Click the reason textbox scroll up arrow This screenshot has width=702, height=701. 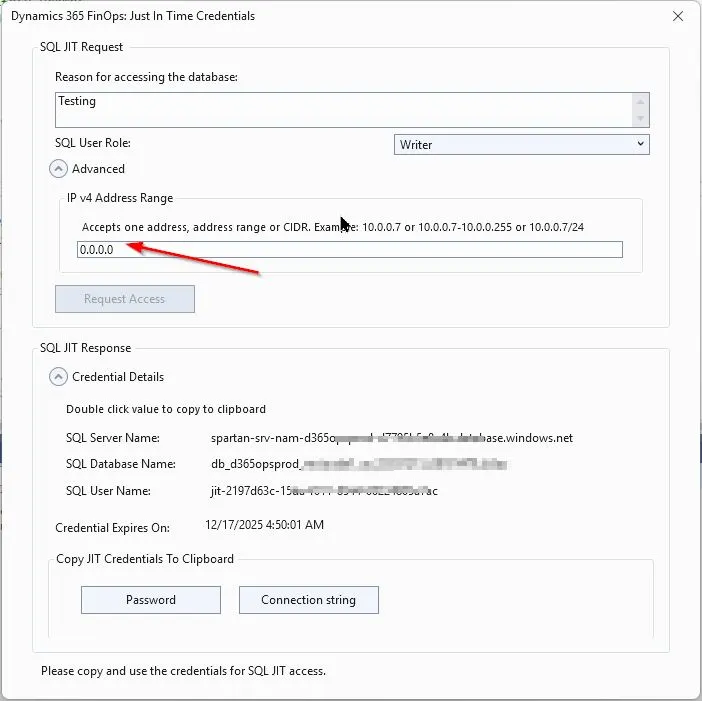point(640,102)
